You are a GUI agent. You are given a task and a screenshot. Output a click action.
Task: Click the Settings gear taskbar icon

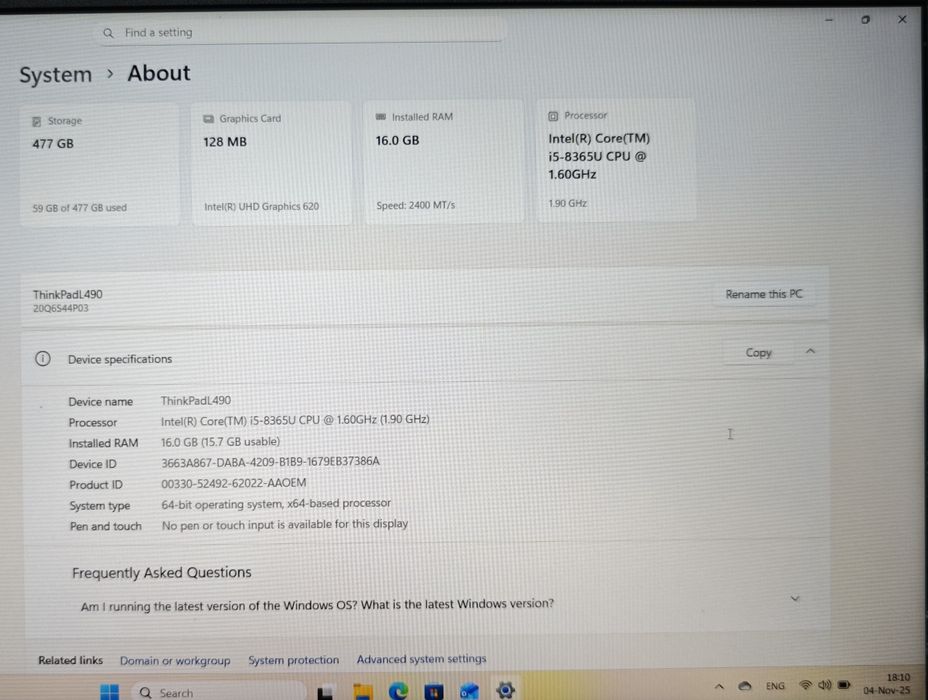pos(505,690)
